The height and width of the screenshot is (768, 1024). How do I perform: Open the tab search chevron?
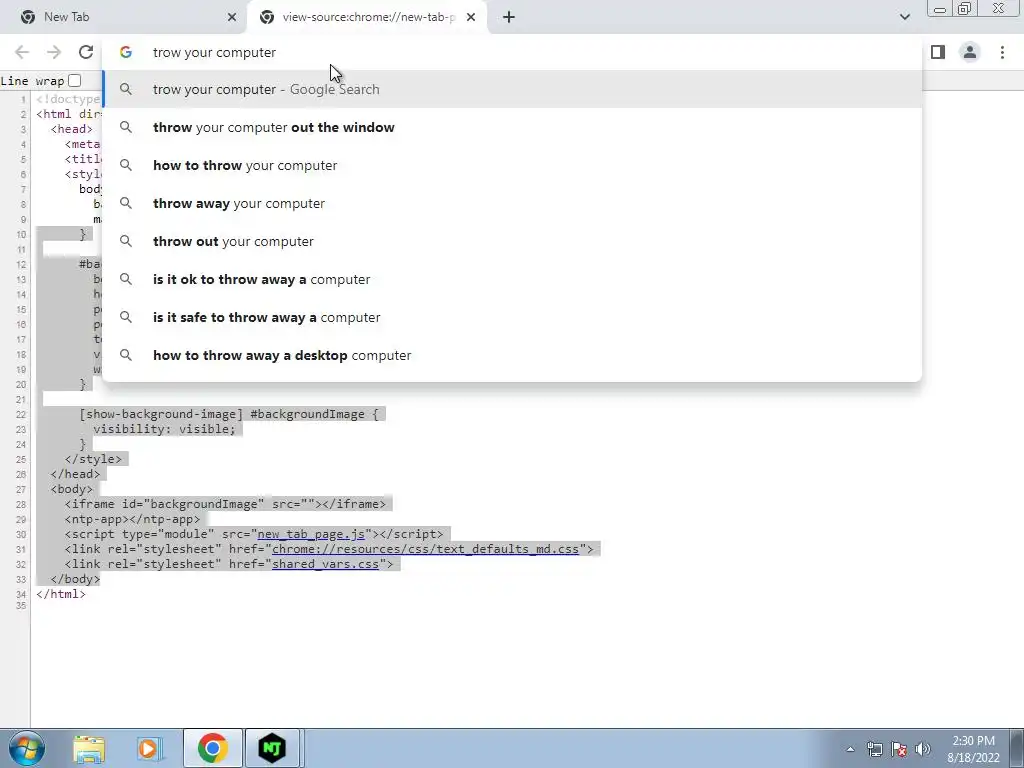pos(904,17)
